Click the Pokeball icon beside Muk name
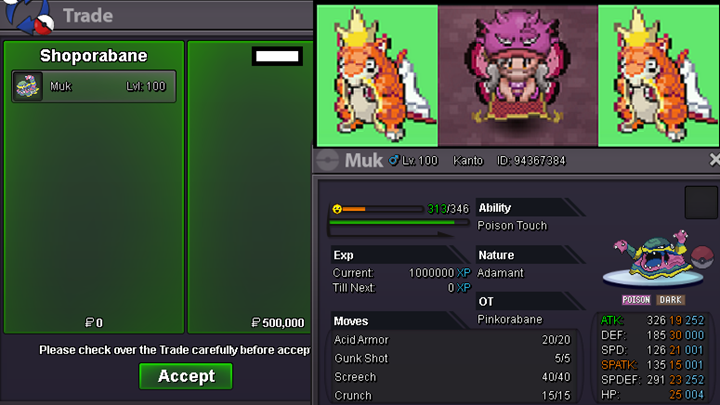The width and height of the screenshot is (720, 405). point(327,161)
